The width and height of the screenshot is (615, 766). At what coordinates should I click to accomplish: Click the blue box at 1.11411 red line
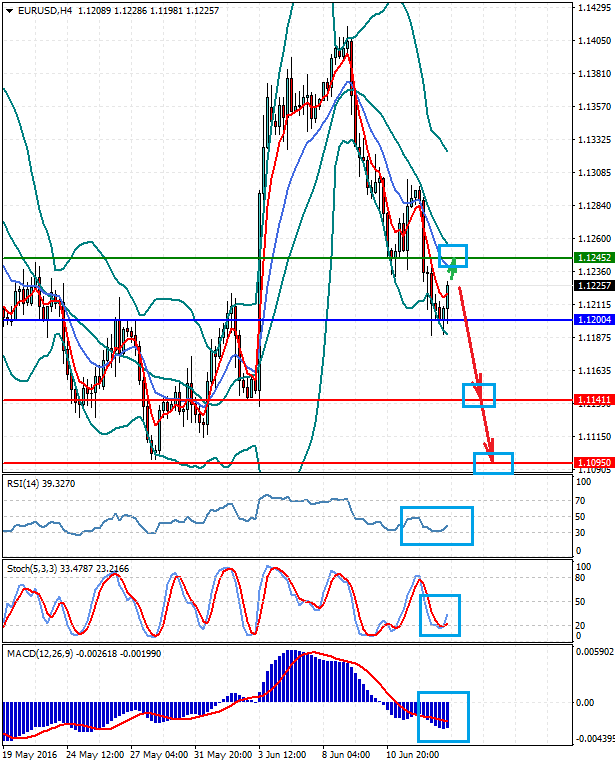(x=479, y=395)
